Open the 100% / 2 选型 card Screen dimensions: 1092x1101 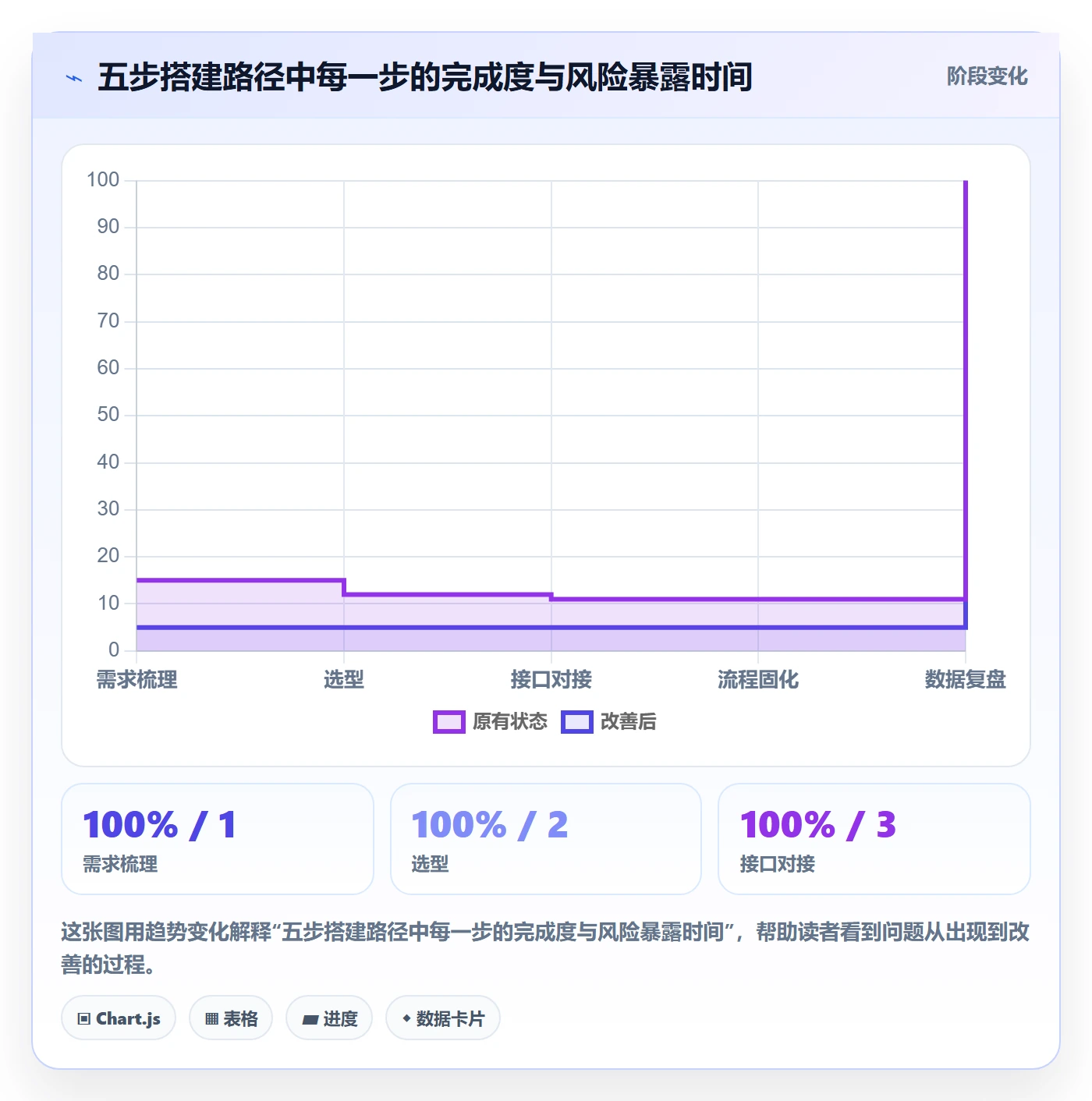(546, 839)
